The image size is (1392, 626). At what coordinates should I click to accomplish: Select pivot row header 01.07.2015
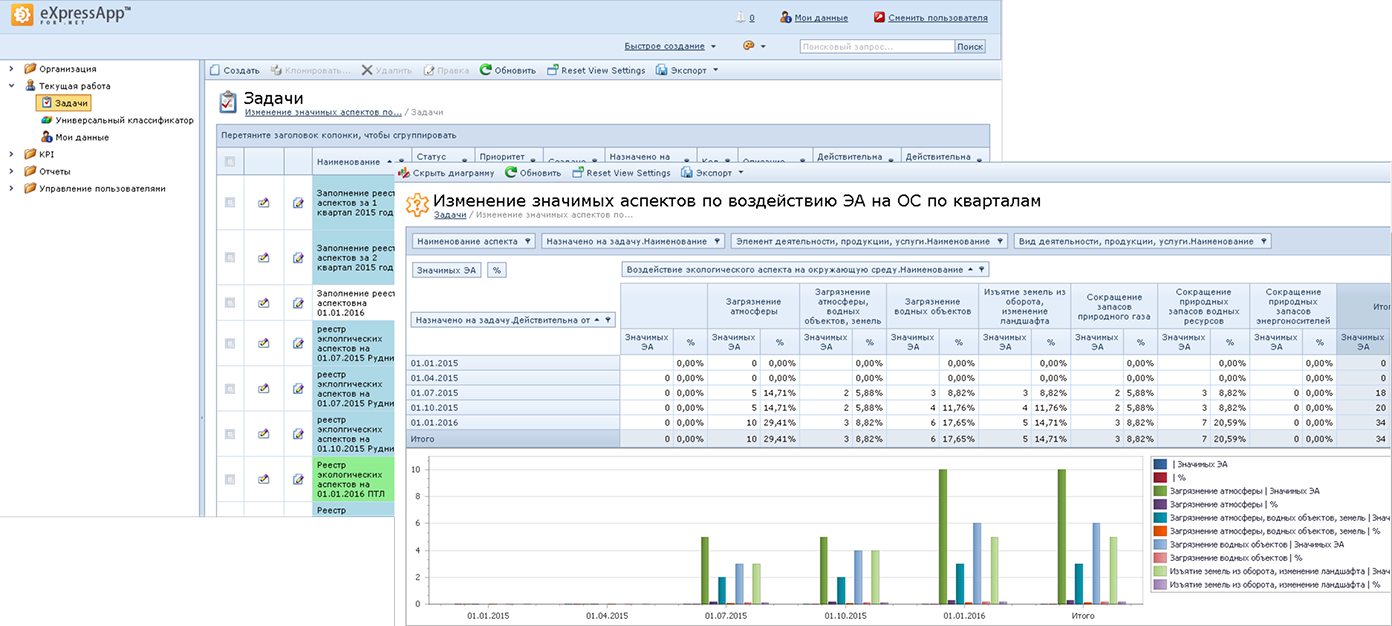coord(514,393)
